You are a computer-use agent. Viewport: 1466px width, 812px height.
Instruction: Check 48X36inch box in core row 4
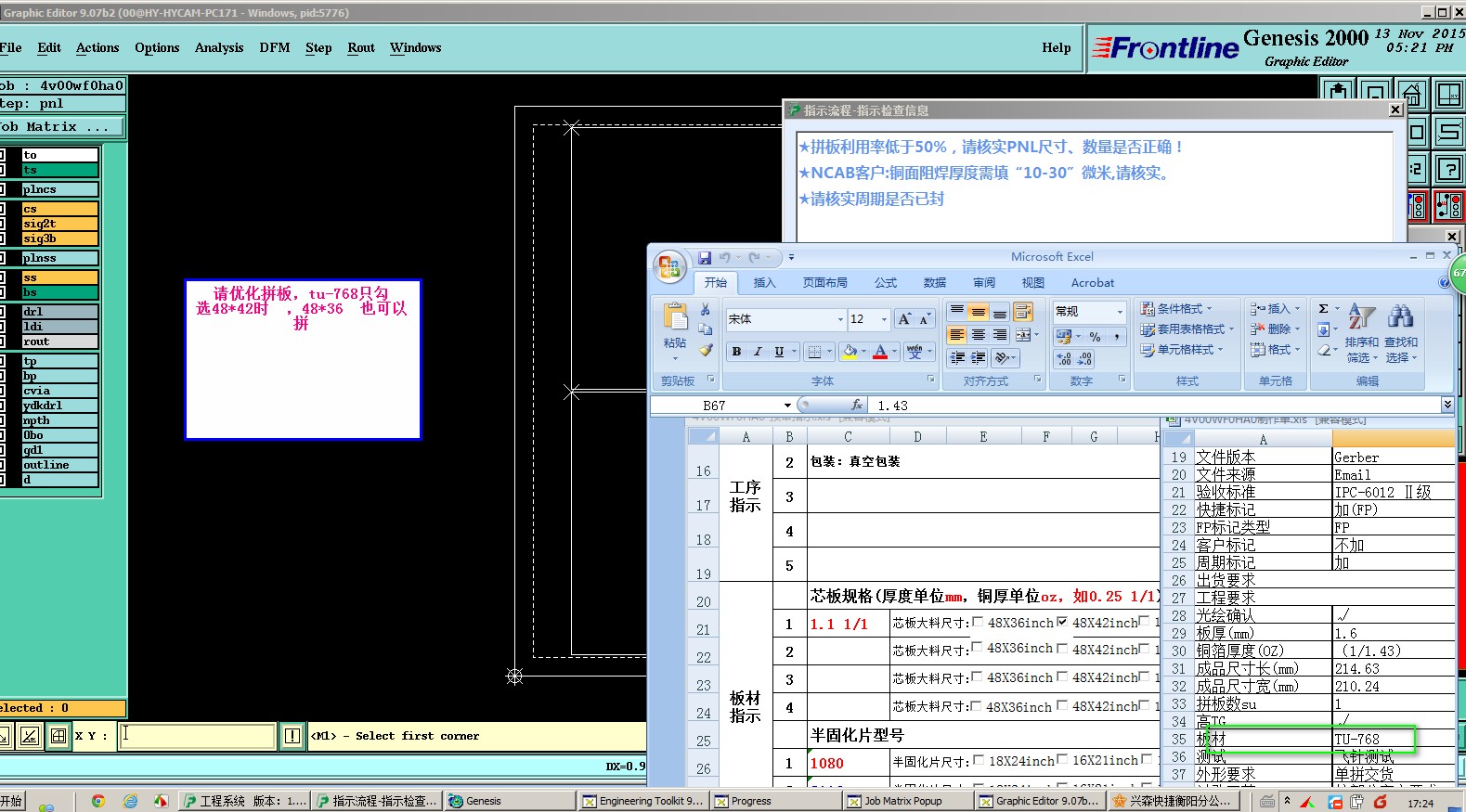977,705
